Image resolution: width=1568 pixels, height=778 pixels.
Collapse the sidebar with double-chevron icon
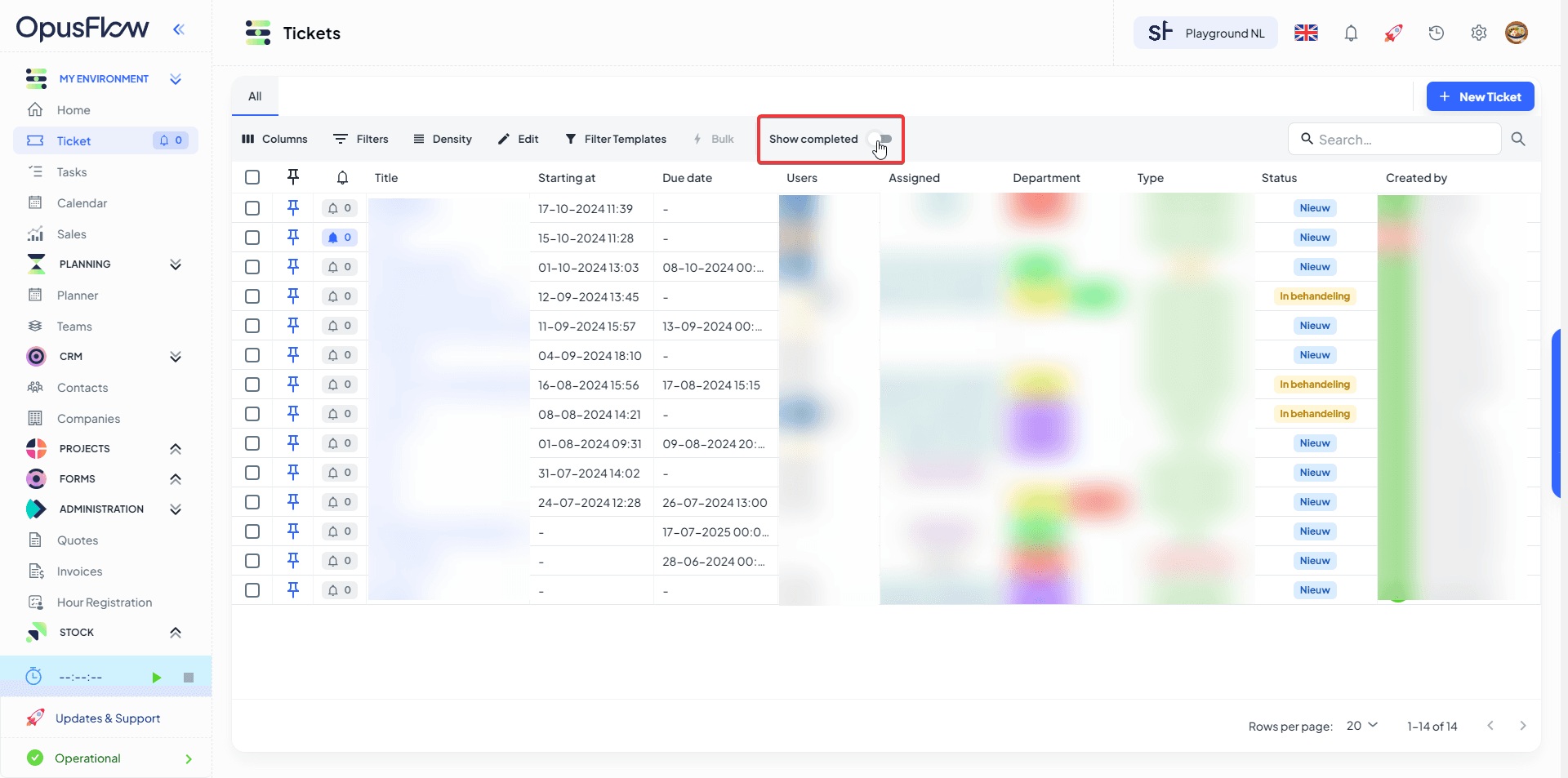click(x=179, y=29)
